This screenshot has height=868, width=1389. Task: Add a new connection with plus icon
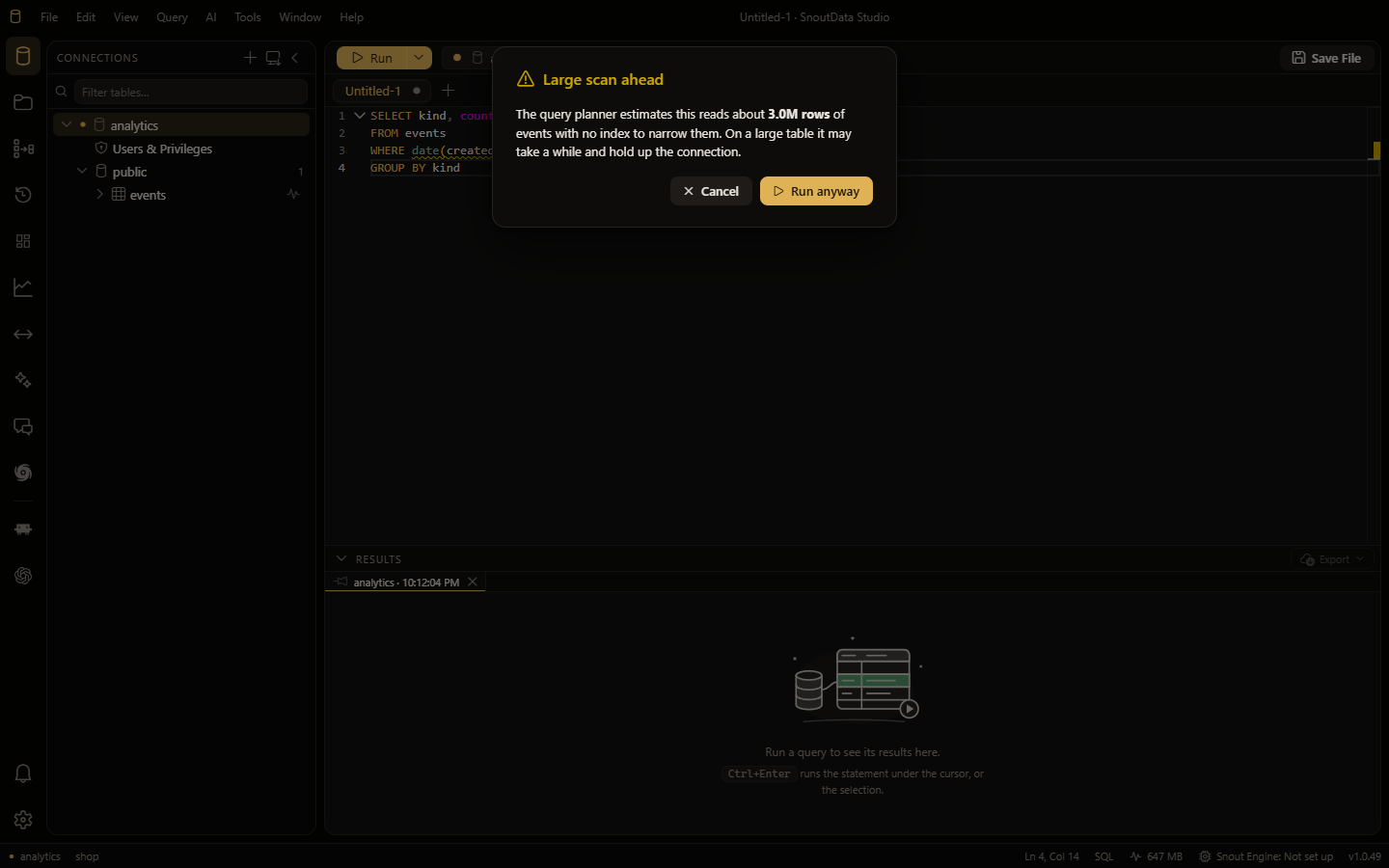pos(250,58)
